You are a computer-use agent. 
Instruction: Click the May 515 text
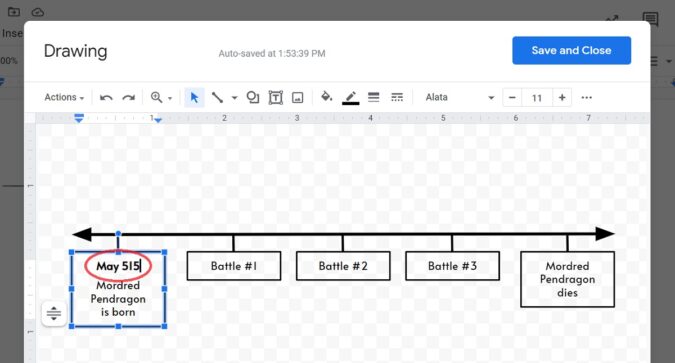coord(118,266)
